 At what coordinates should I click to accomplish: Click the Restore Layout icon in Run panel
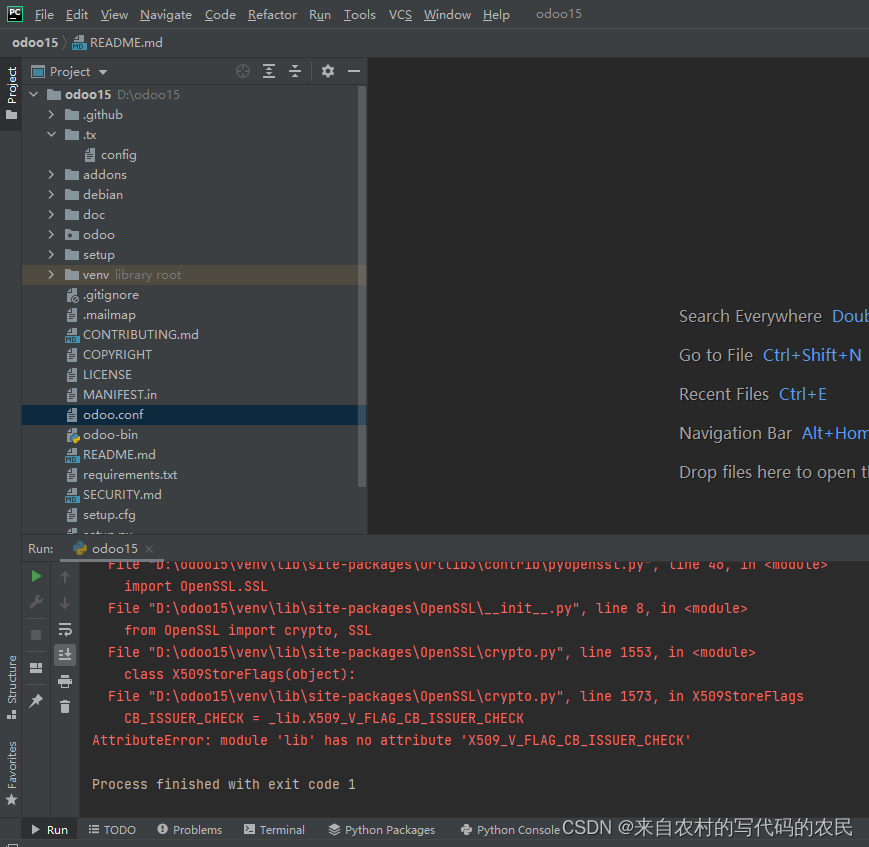tap(36, 668)
